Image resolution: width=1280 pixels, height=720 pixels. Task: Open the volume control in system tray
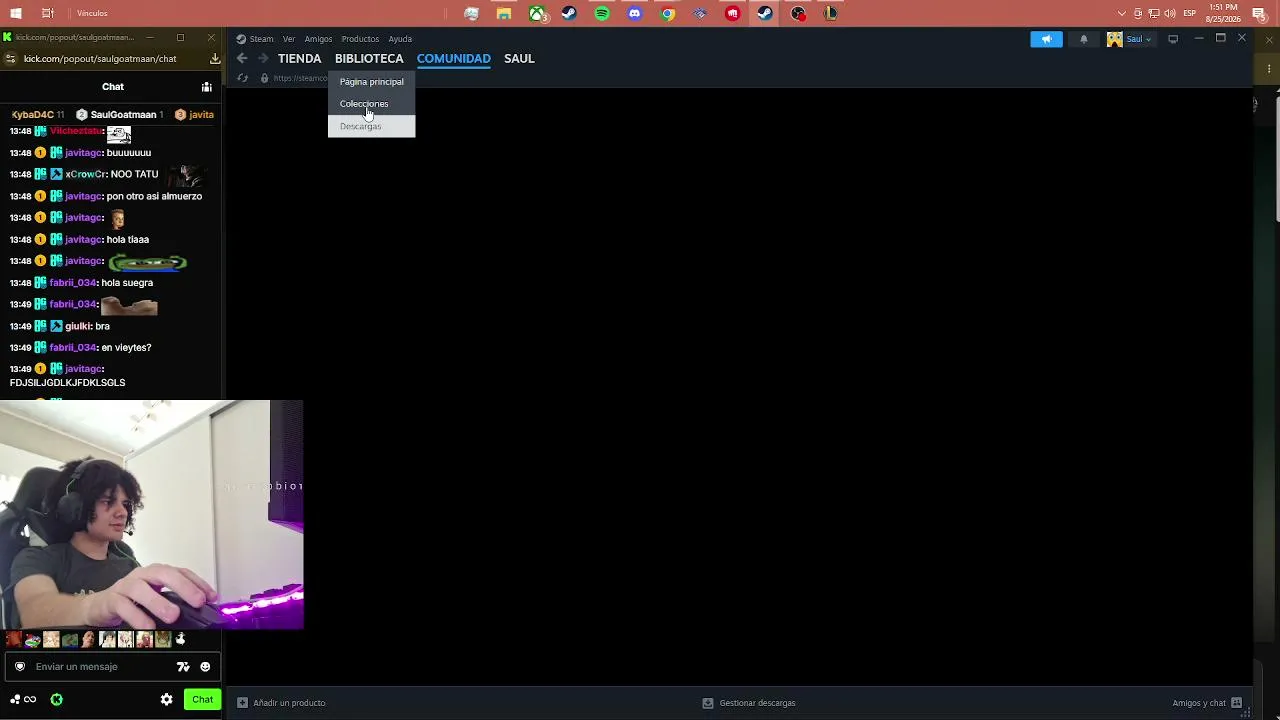click(x=1170, y=14)
